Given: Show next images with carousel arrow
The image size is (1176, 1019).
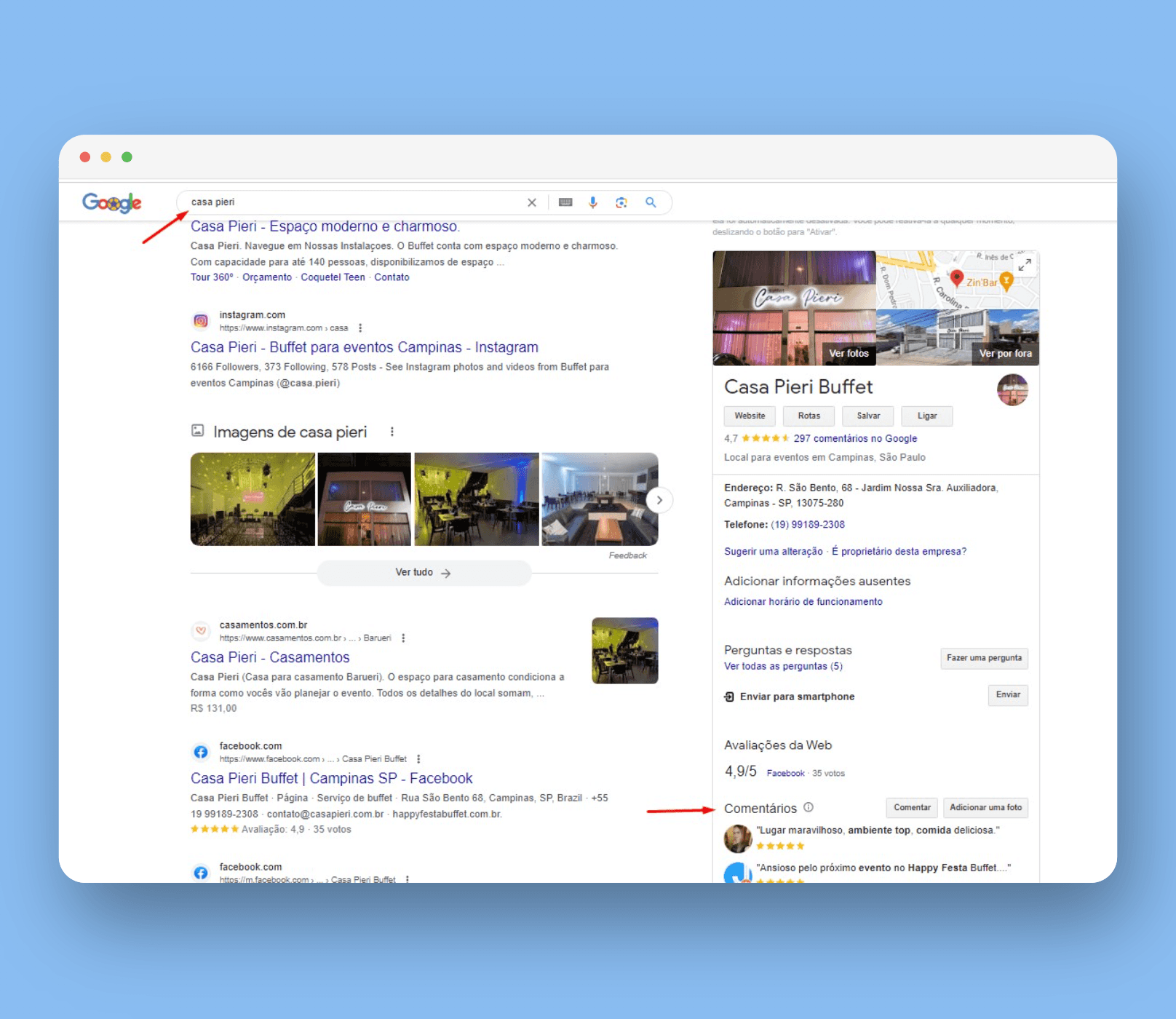Looking at the screenshot, I should click(x=659, y=500).
